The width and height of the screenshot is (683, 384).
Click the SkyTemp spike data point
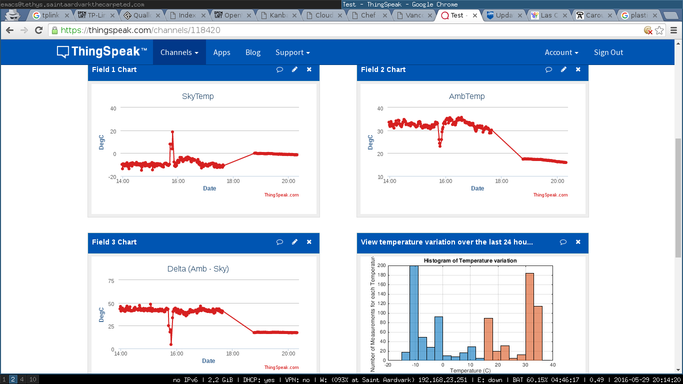pyautogui.click(x=172, y=131)
